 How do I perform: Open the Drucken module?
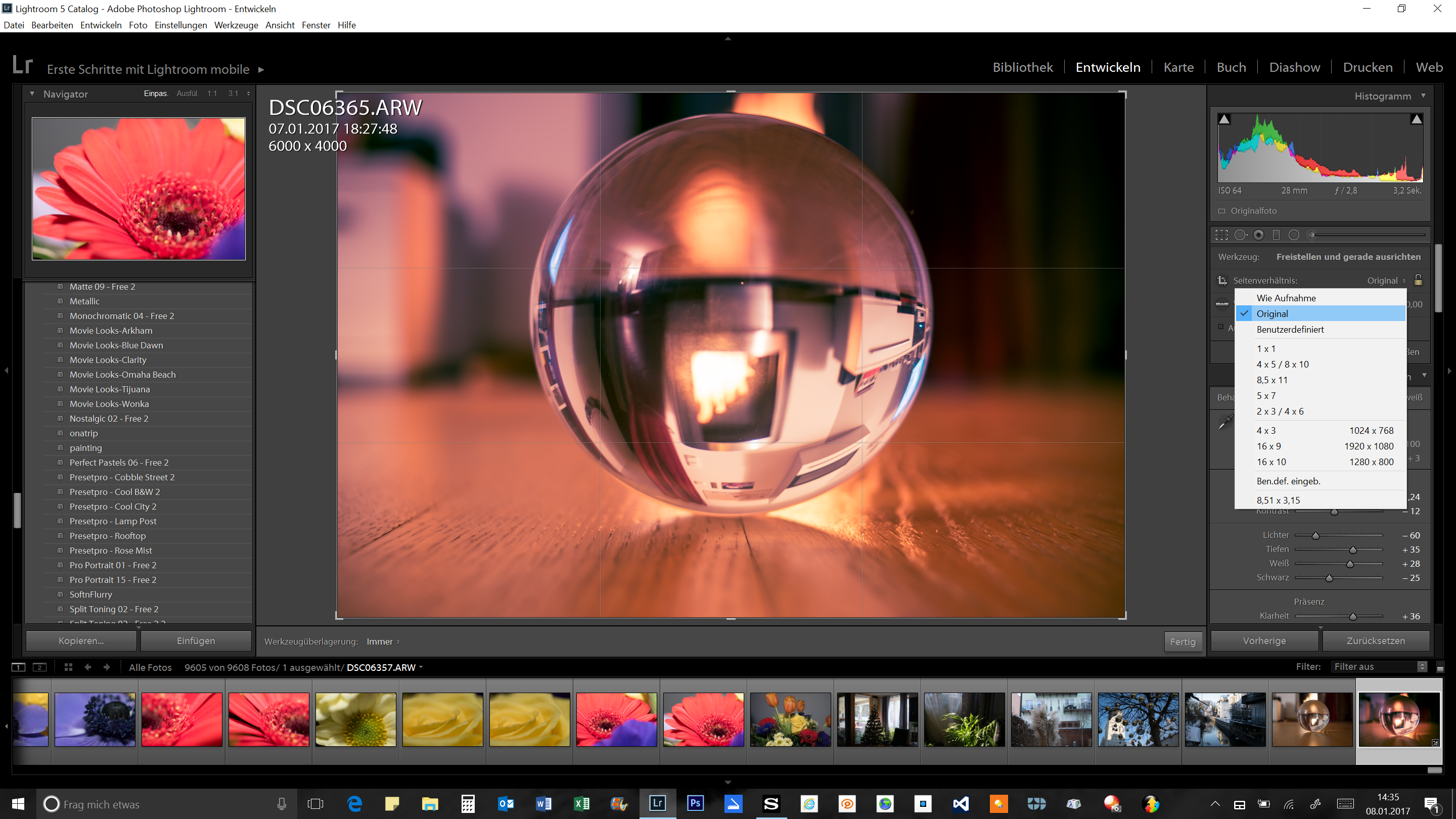pyautogui.click(x=1368, y=67)
